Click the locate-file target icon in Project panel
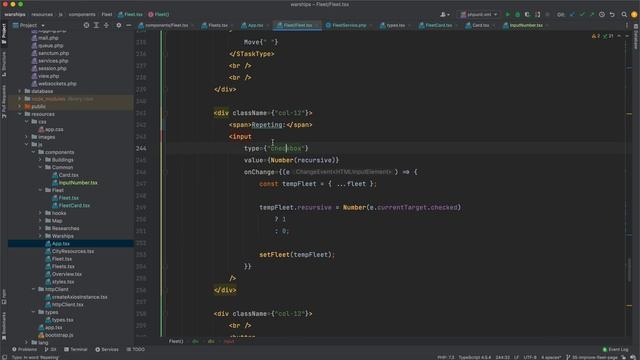 (86, 25)
